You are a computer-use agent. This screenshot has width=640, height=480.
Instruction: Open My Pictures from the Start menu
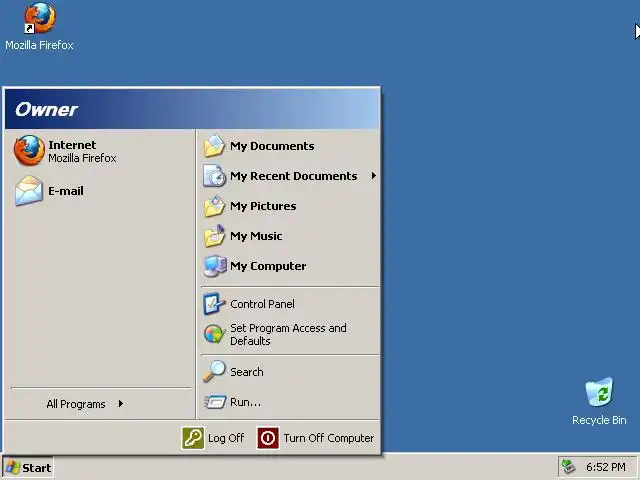(263, 206)
